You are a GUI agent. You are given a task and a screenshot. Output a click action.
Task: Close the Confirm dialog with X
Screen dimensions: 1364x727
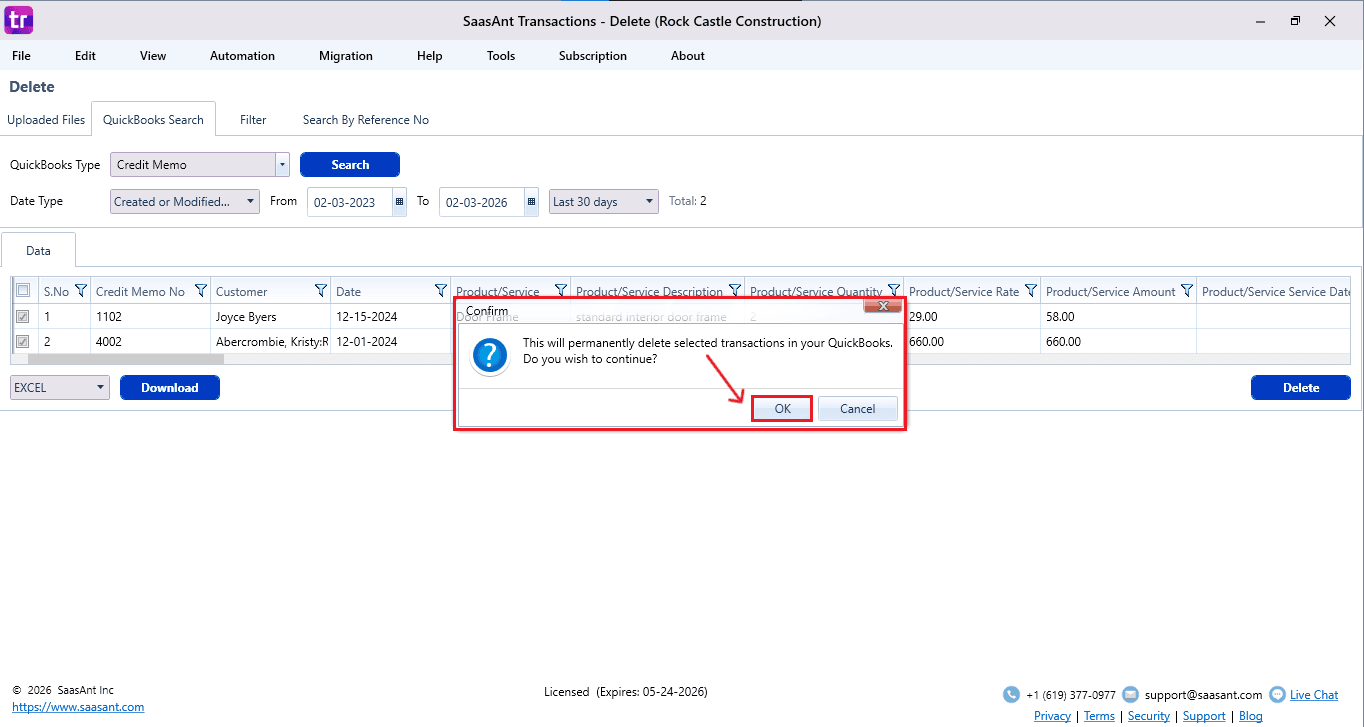click(x=883, y=306)
